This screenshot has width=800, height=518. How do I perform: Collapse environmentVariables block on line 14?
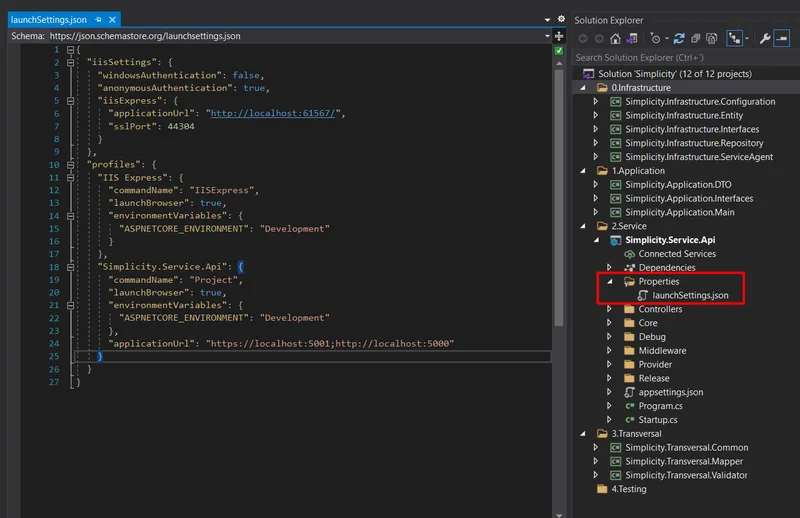(x=70, y=216)
